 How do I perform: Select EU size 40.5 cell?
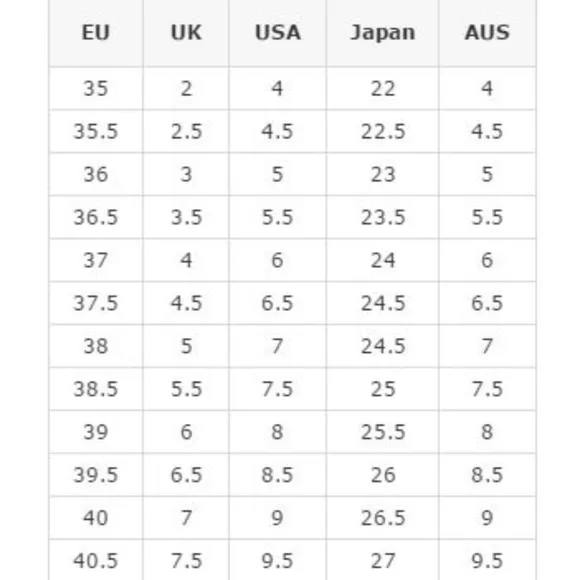tap(96, 560)
